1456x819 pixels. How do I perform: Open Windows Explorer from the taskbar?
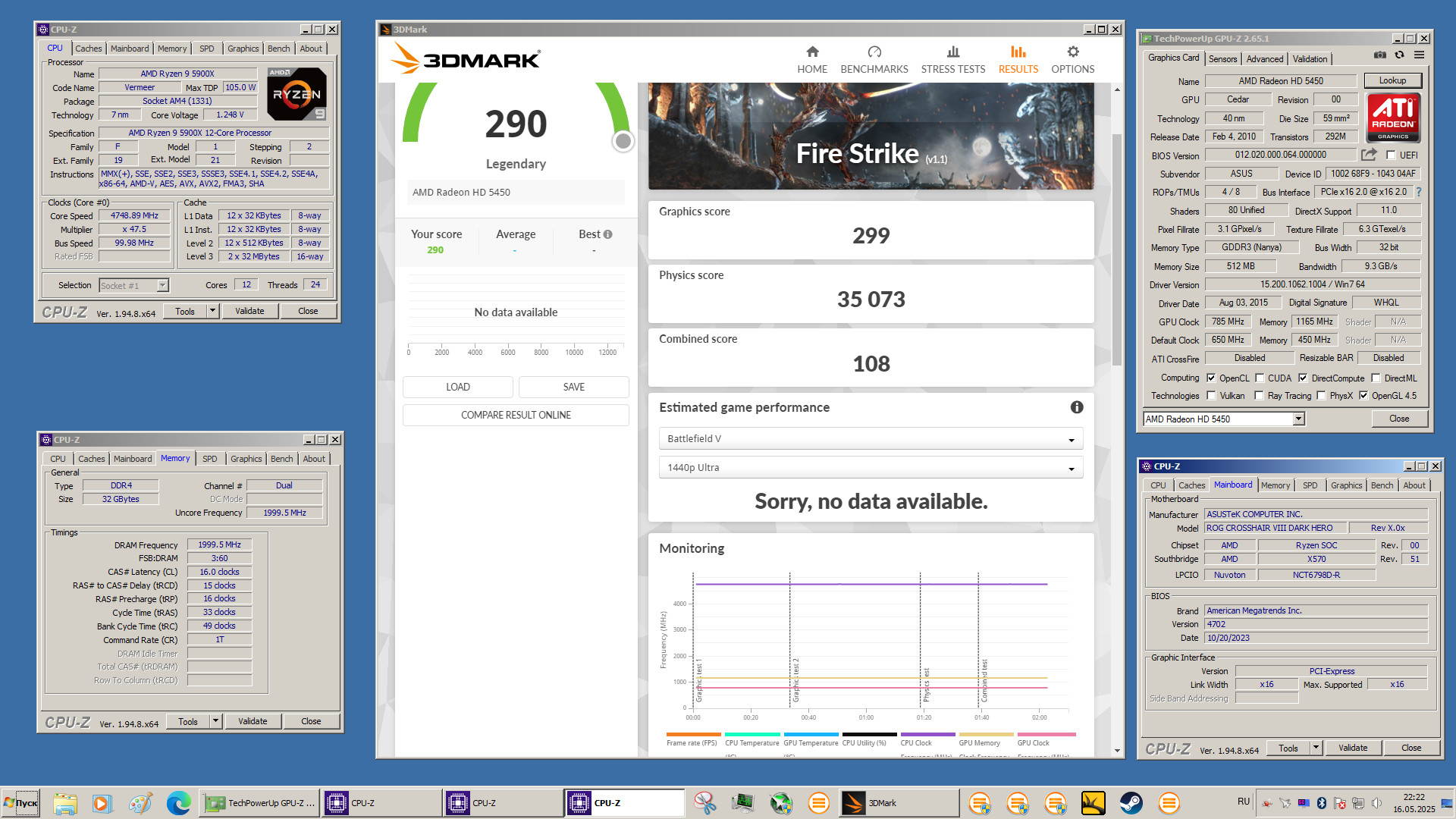point(65,803)
